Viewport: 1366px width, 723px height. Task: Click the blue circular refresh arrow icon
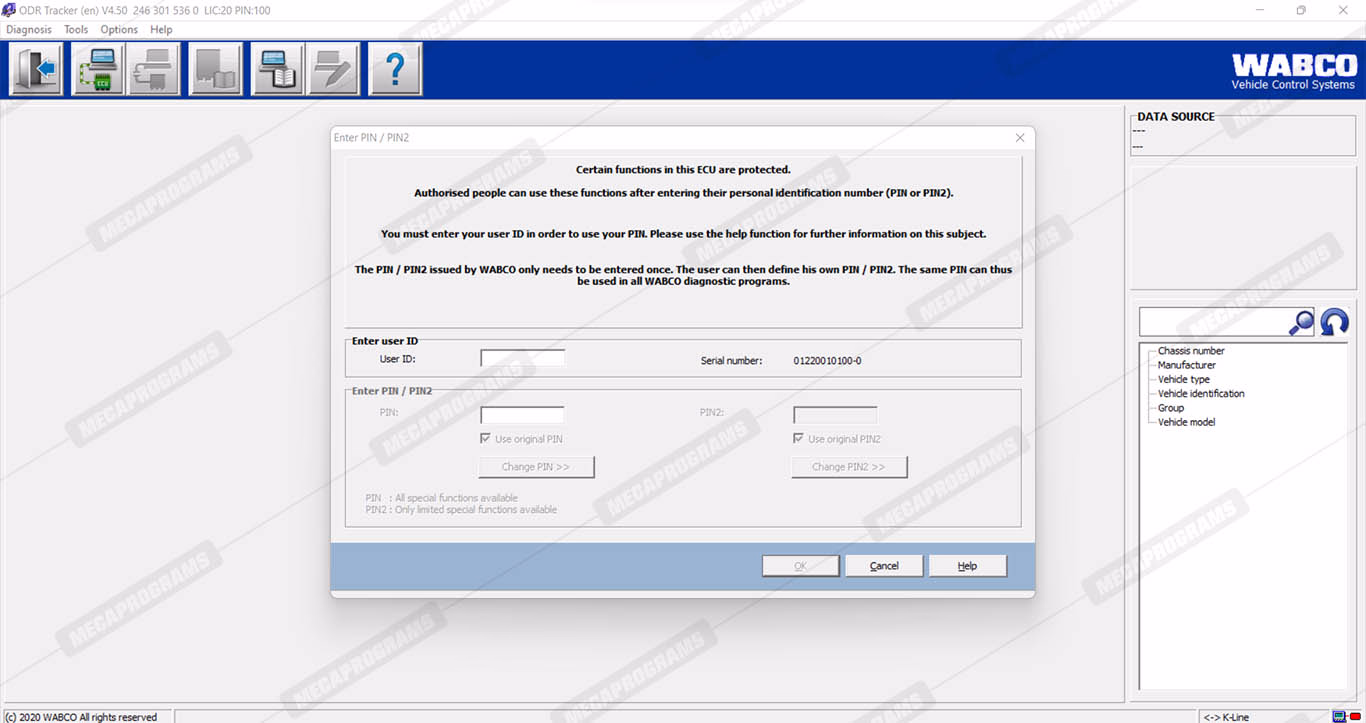[1334, 322]
